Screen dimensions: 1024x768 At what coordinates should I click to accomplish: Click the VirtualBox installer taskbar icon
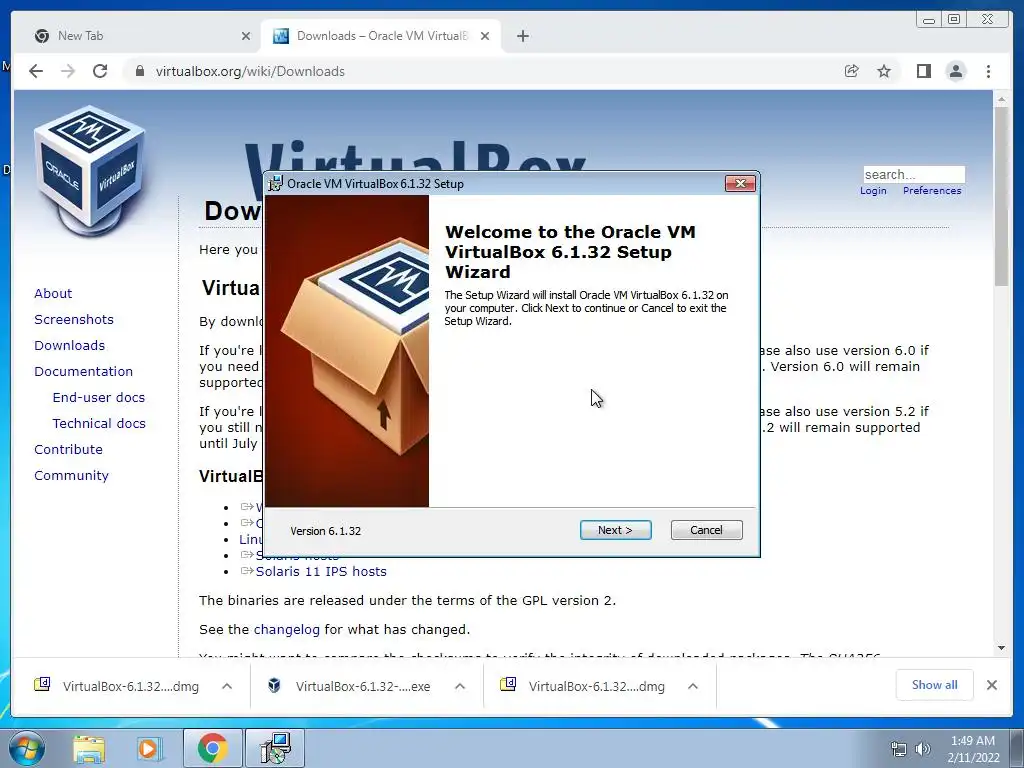[275, 748]
